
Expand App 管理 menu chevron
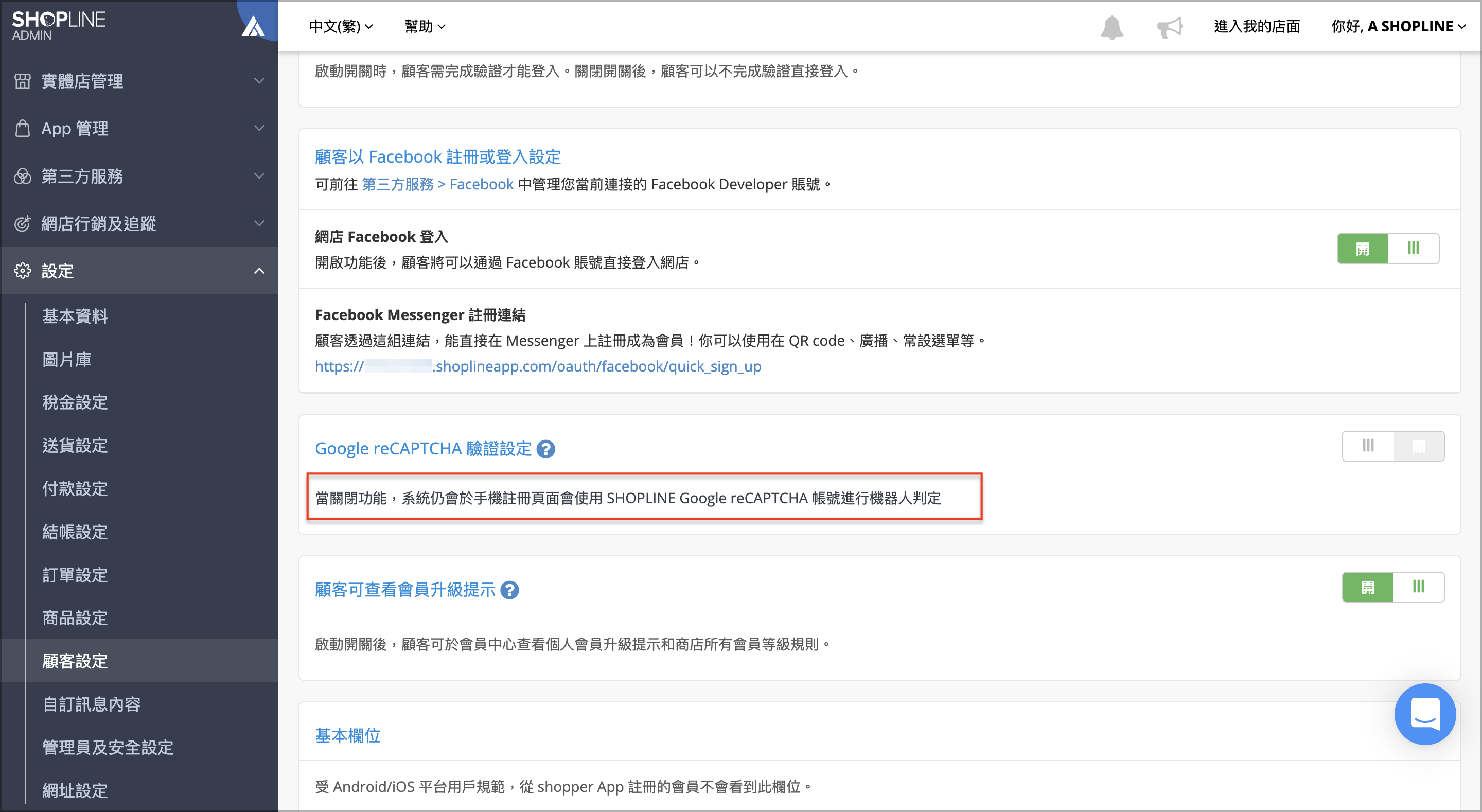click(259, 128)
